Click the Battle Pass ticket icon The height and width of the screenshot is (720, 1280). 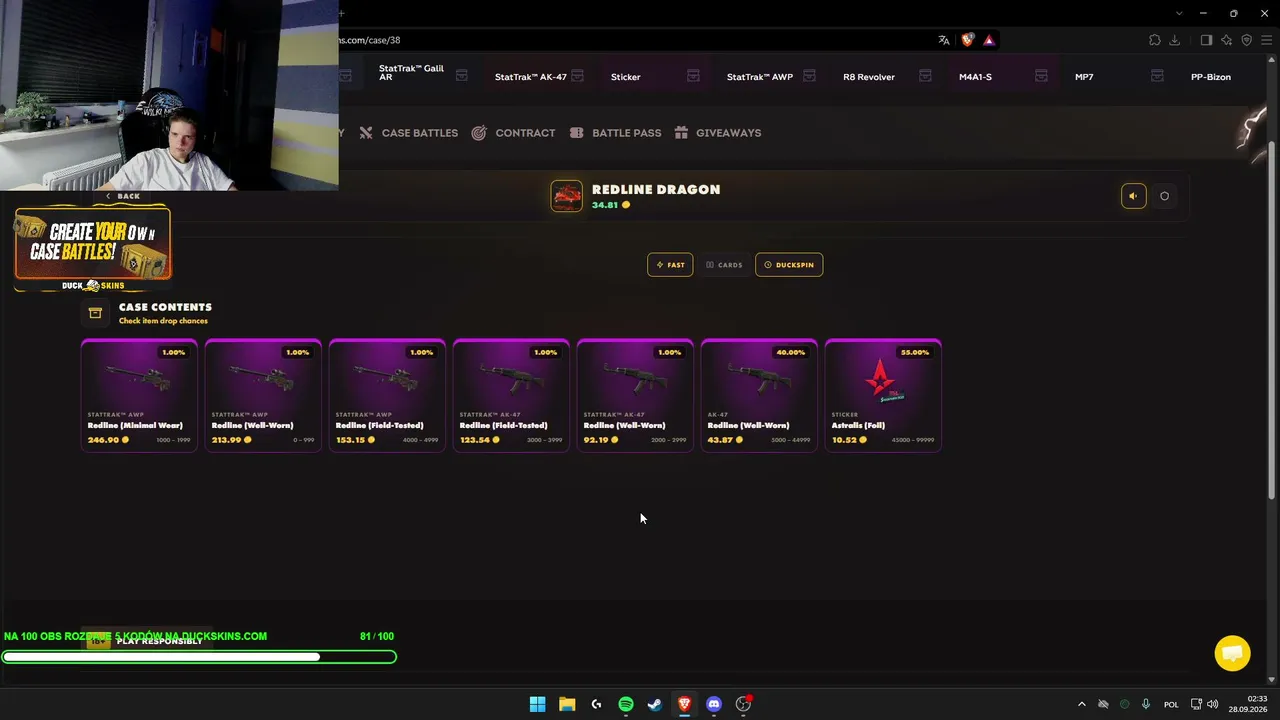click(576, 133)
